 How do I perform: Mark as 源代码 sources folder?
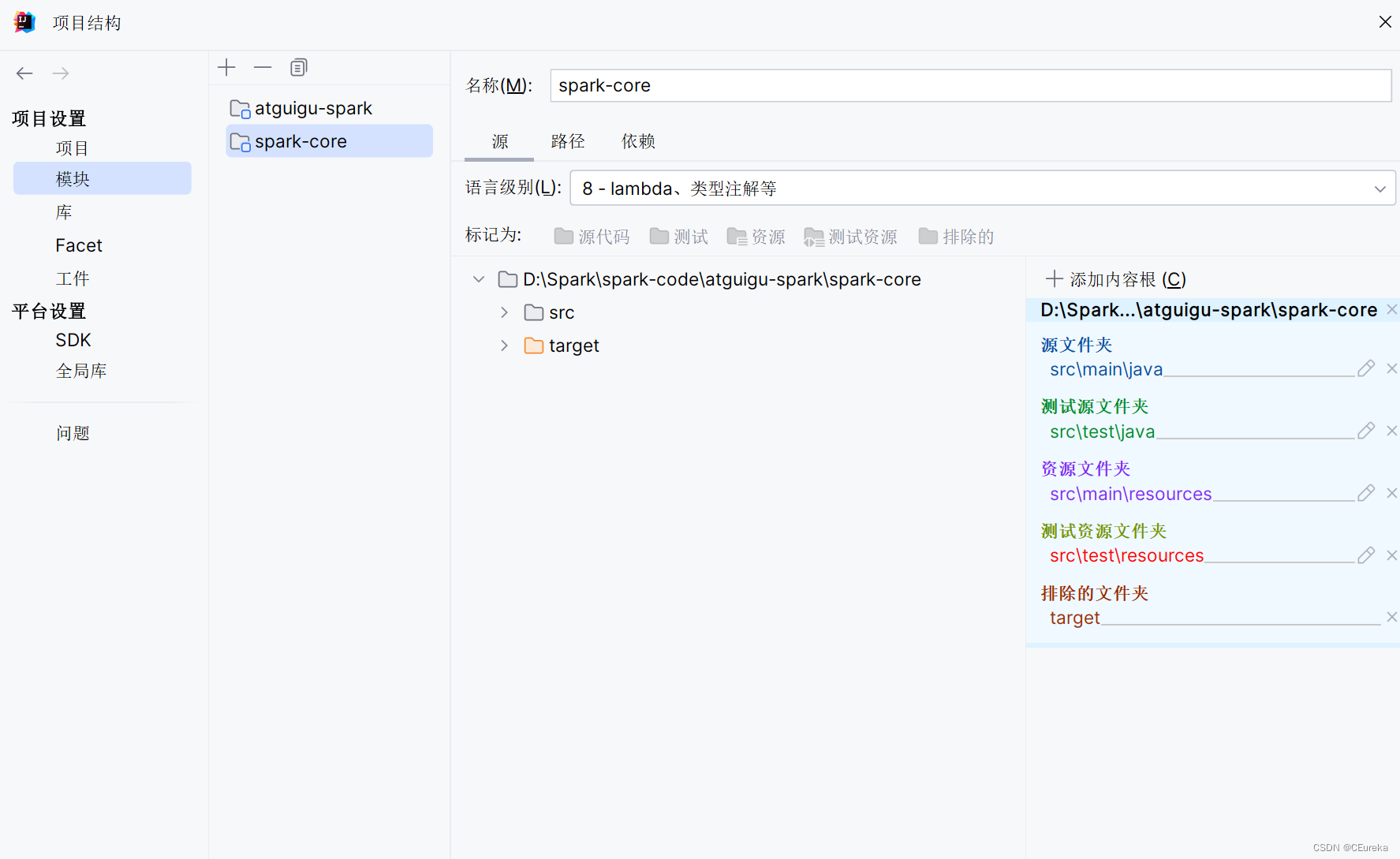(x=592, y=237)
